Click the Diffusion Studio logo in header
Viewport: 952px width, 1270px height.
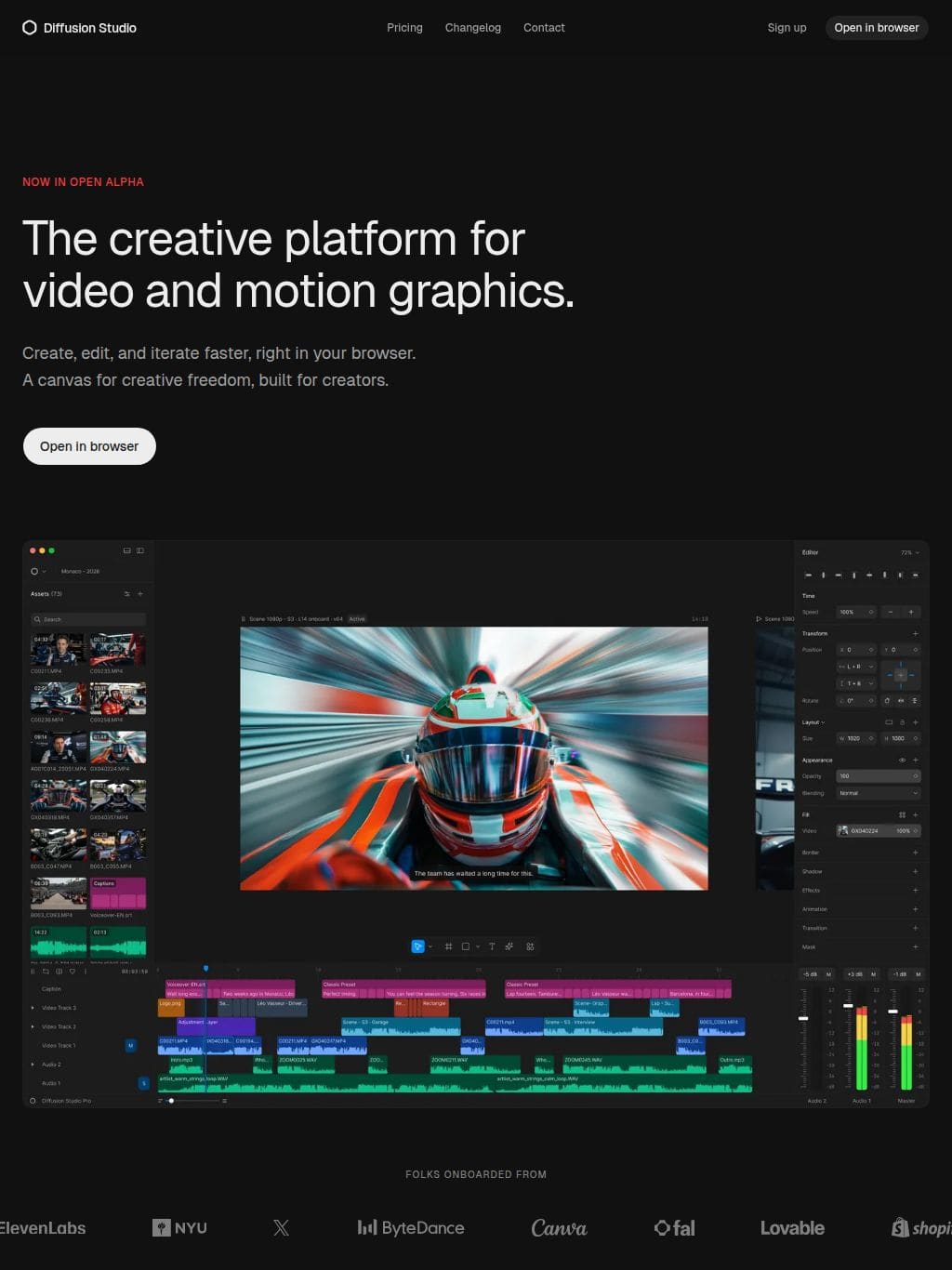[x=79, y=28]
